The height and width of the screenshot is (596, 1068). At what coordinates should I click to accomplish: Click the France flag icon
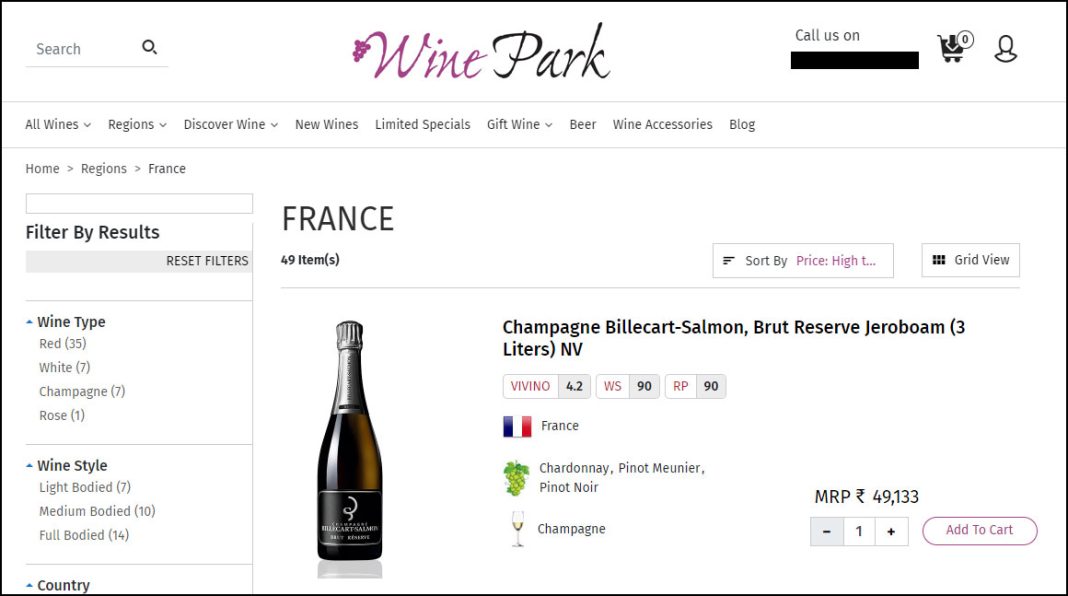click(517, 426)
